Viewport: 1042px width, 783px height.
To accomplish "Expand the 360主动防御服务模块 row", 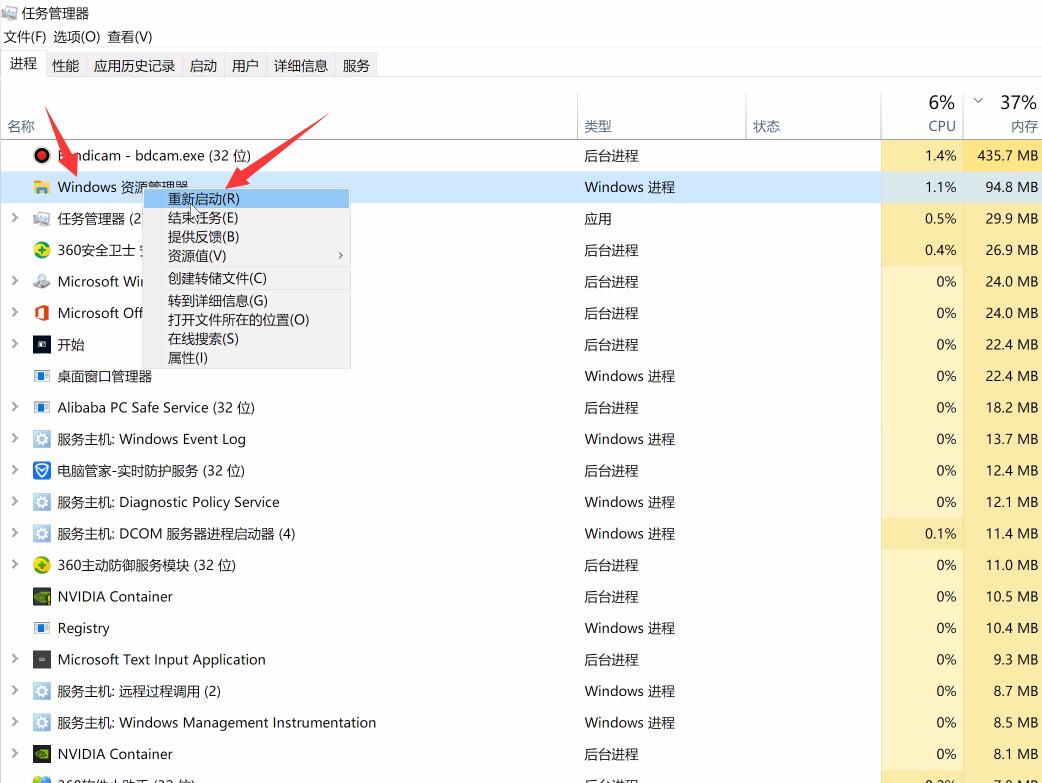I will point(15,564).
